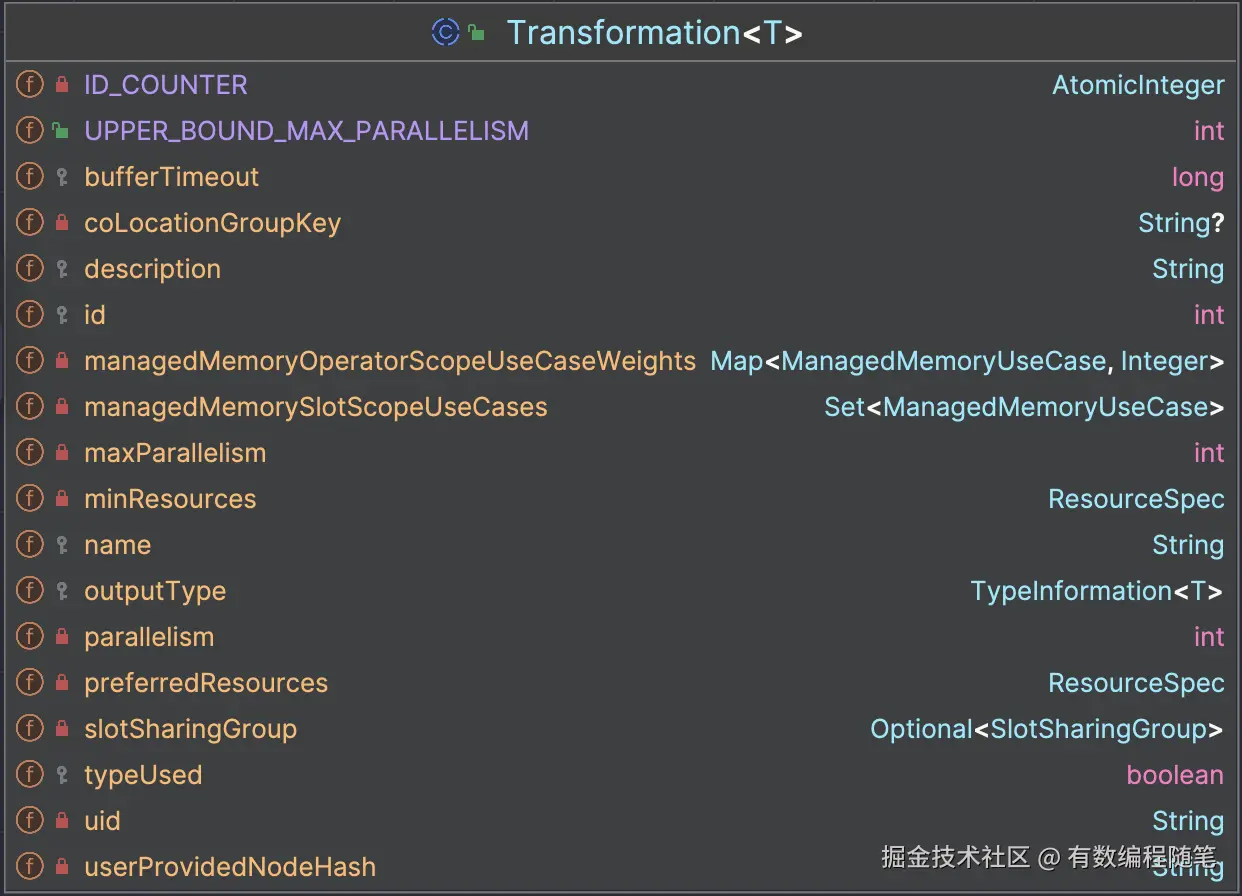The width and height of the screenshot is (1242, 896).
Task: Select the slotSharingGroup field row
Action: point(190,729)
